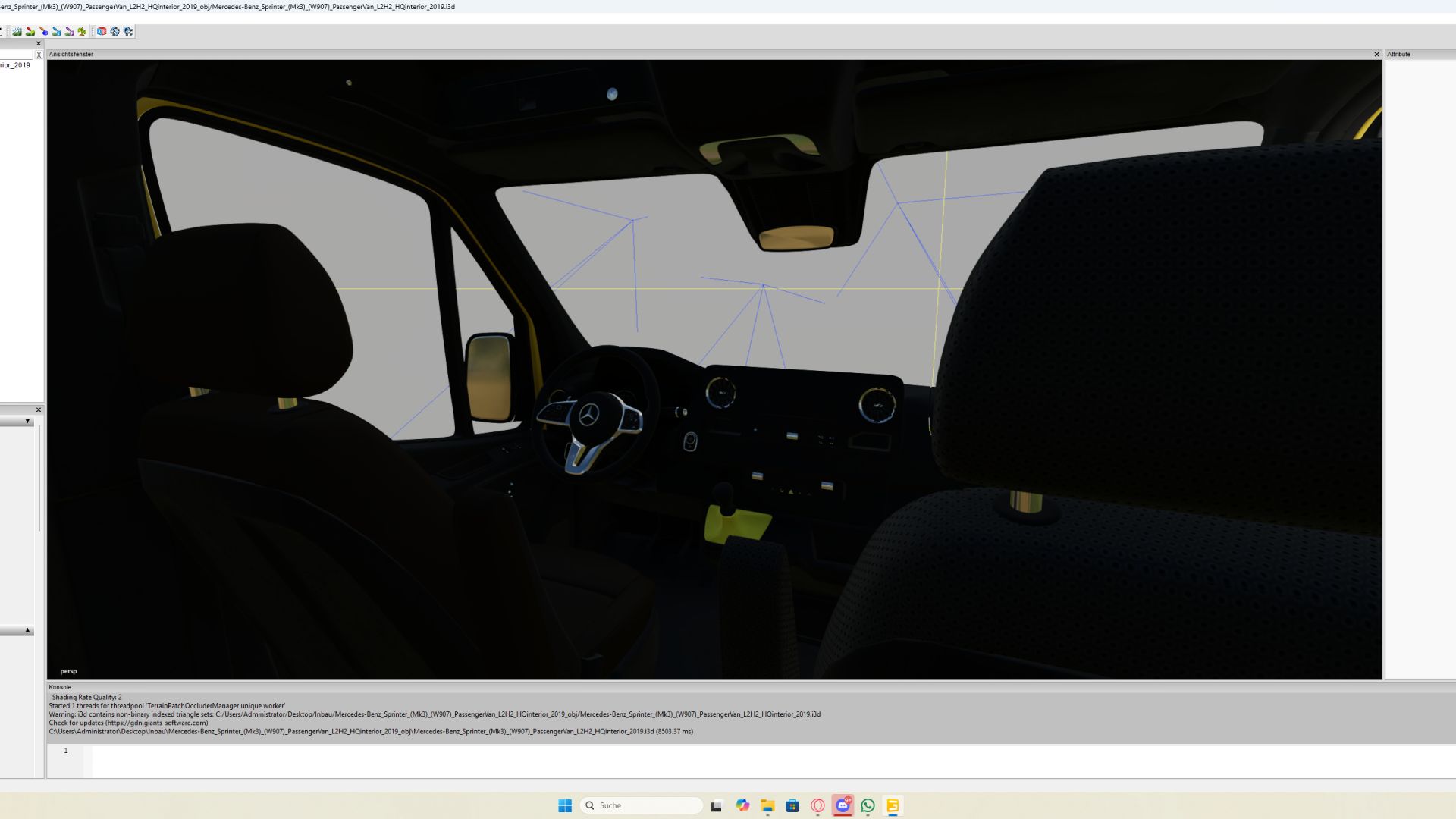Close the Ansichtsfenster viewport panel
The height and width of the screenshot is (819, 1456).
(1376, 54)
